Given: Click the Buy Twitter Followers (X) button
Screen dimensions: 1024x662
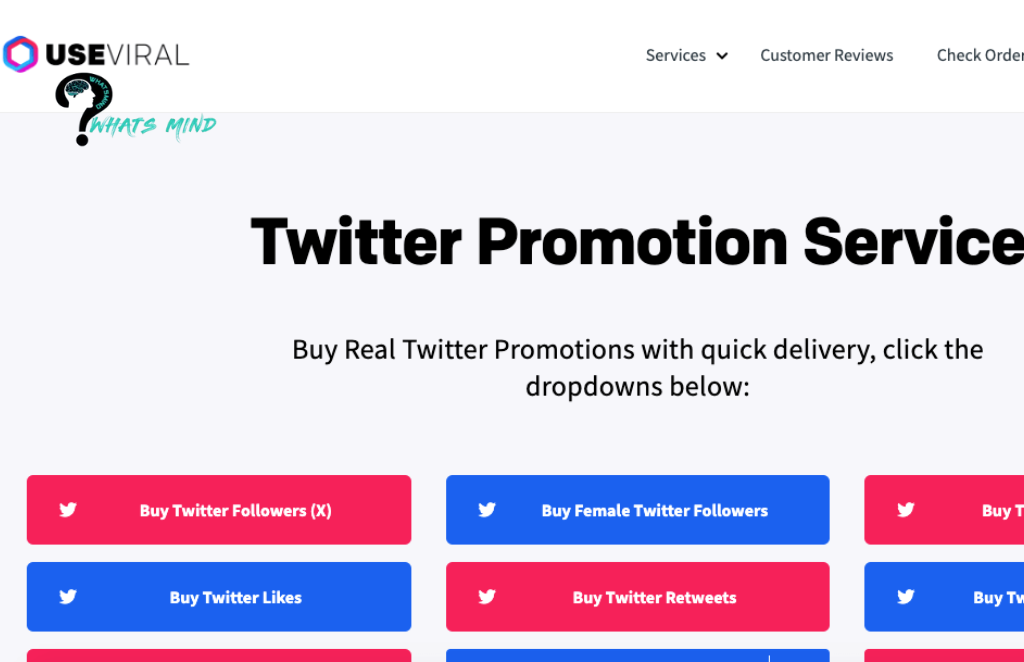Looking at the screenshot, I should (x=219, y=509).
